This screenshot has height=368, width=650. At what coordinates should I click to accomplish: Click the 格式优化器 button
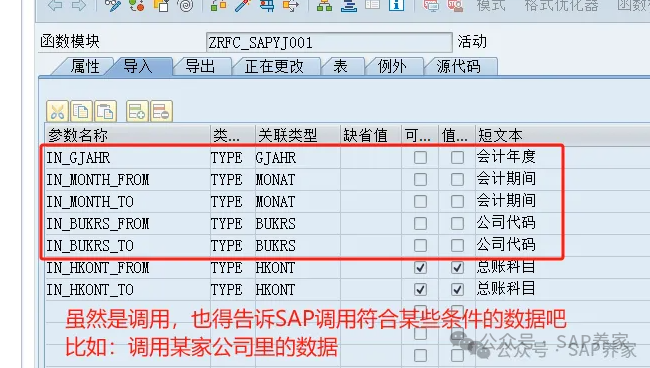coord(561,5)
